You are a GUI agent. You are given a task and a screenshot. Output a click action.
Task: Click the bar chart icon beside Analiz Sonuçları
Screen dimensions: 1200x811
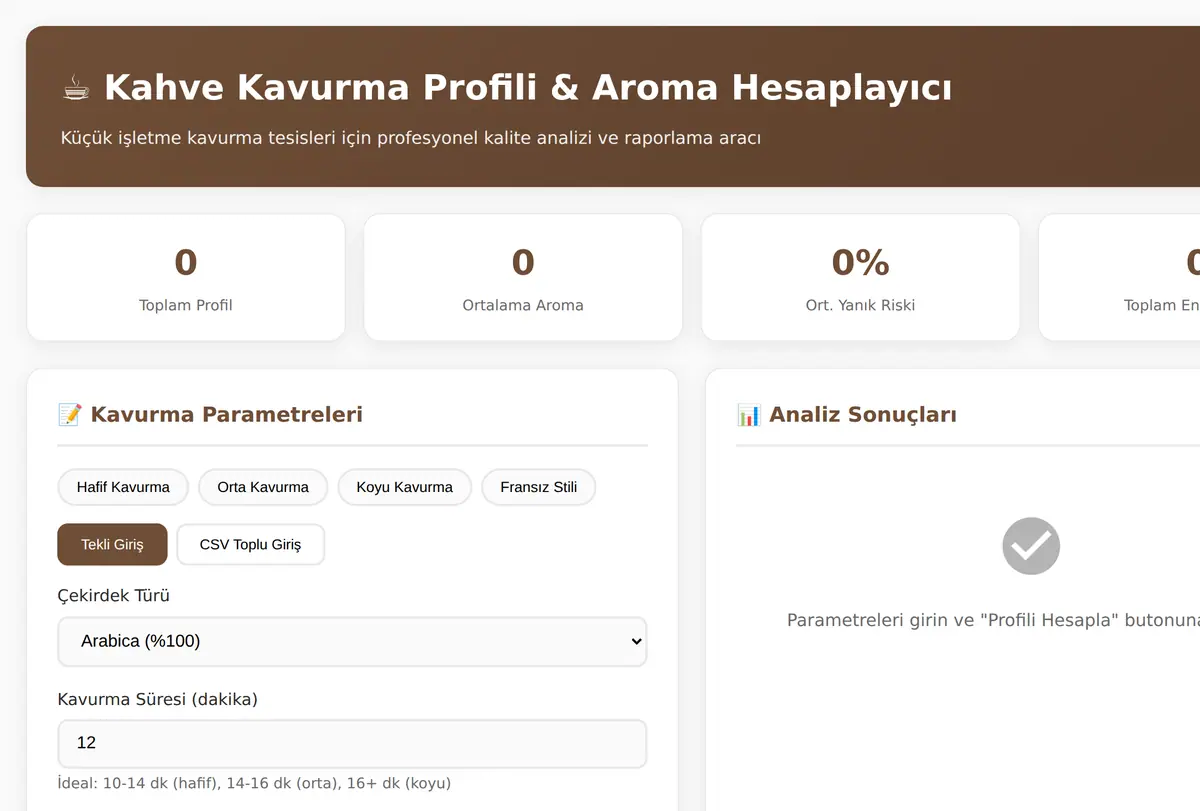[749, 414]
